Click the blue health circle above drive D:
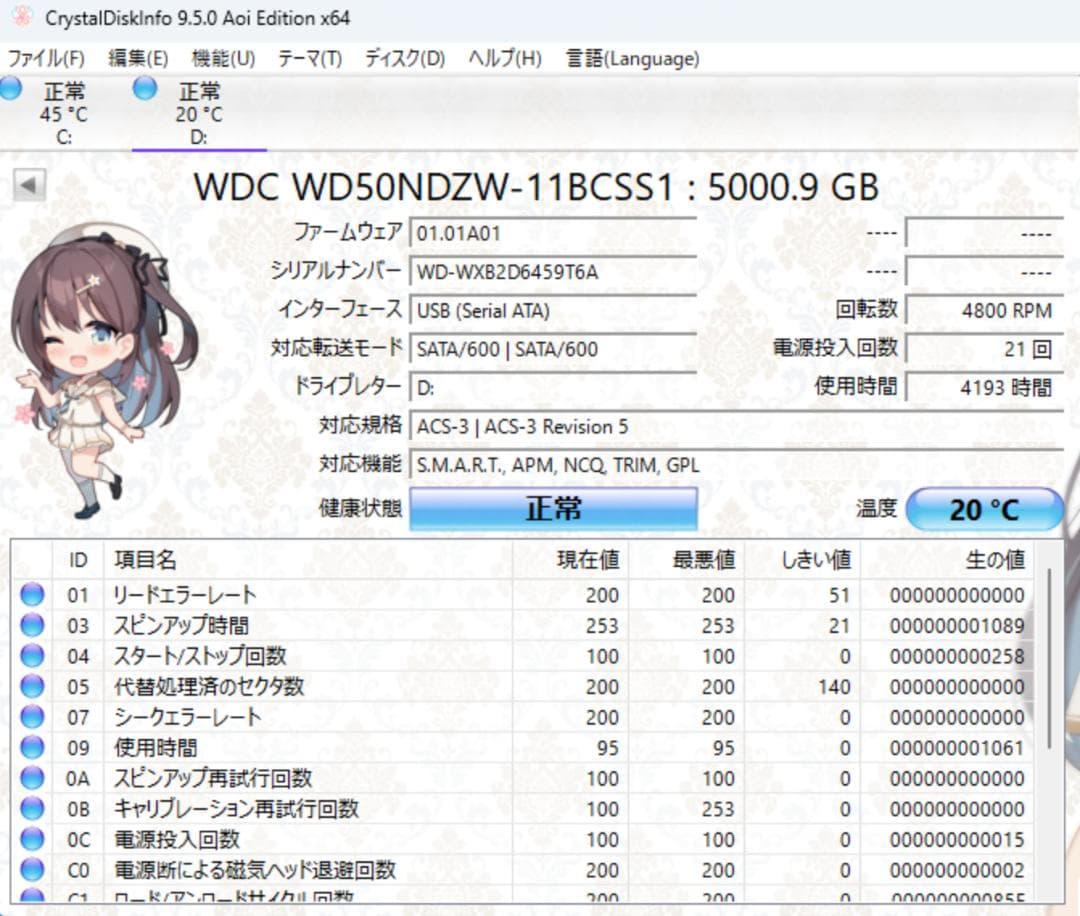 [144, 89]
